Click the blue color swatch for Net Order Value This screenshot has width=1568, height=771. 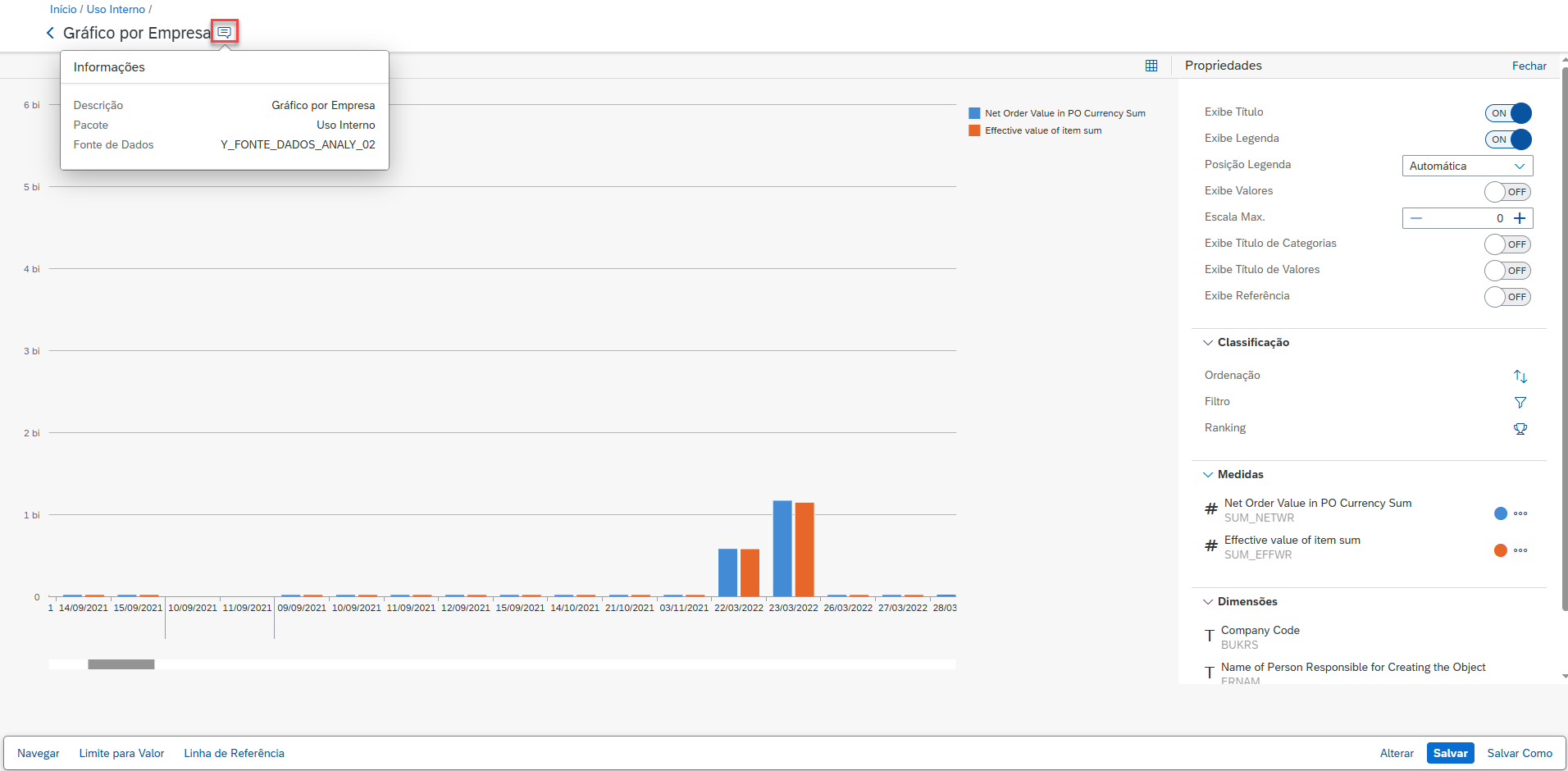[x=1500, y=513]
